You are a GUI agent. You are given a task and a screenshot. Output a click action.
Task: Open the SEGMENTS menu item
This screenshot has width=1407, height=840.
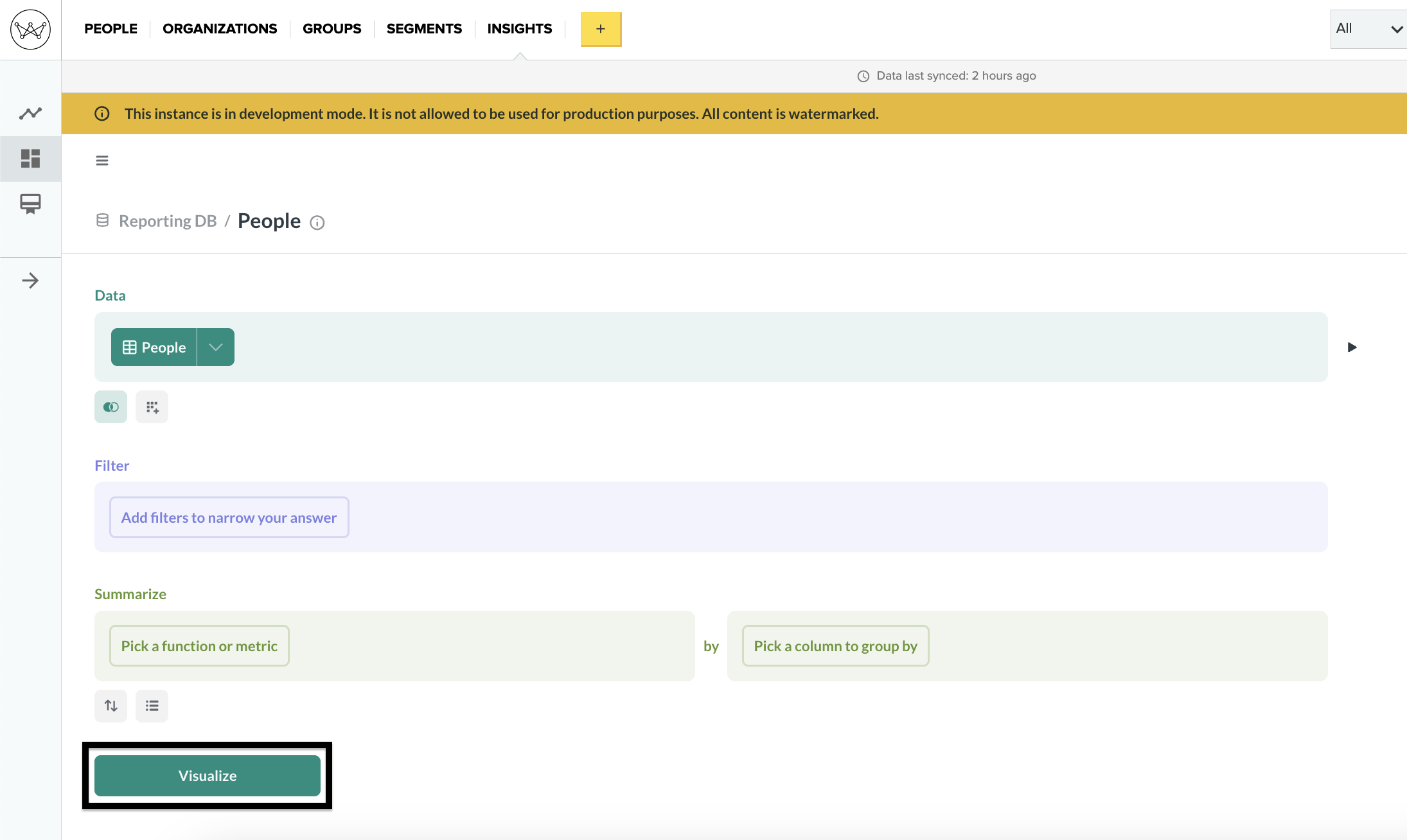(424, 29)
